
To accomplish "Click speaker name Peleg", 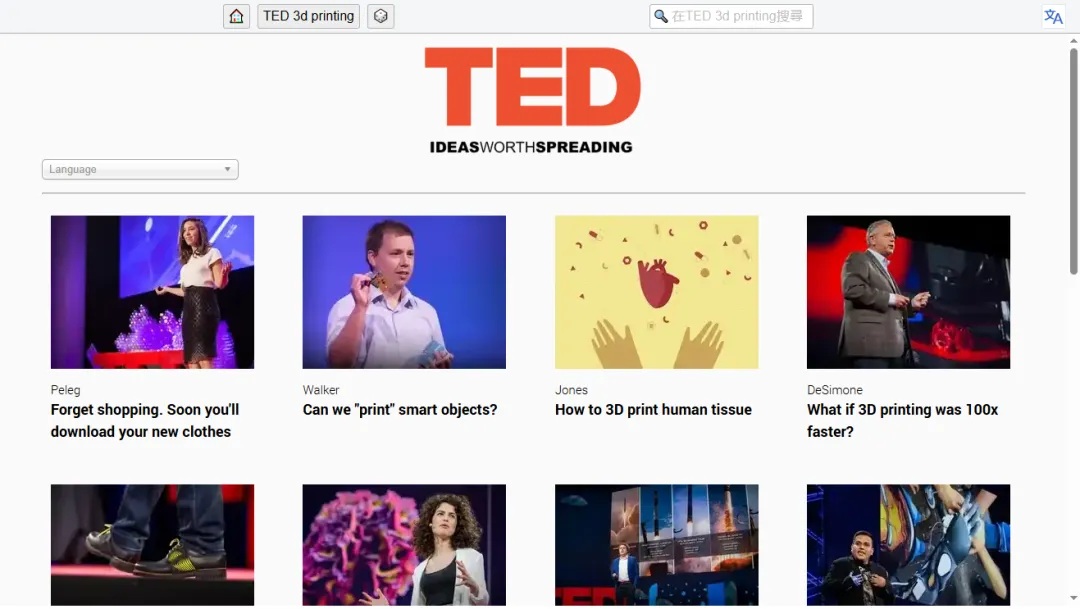I will (x=65, y=390).
